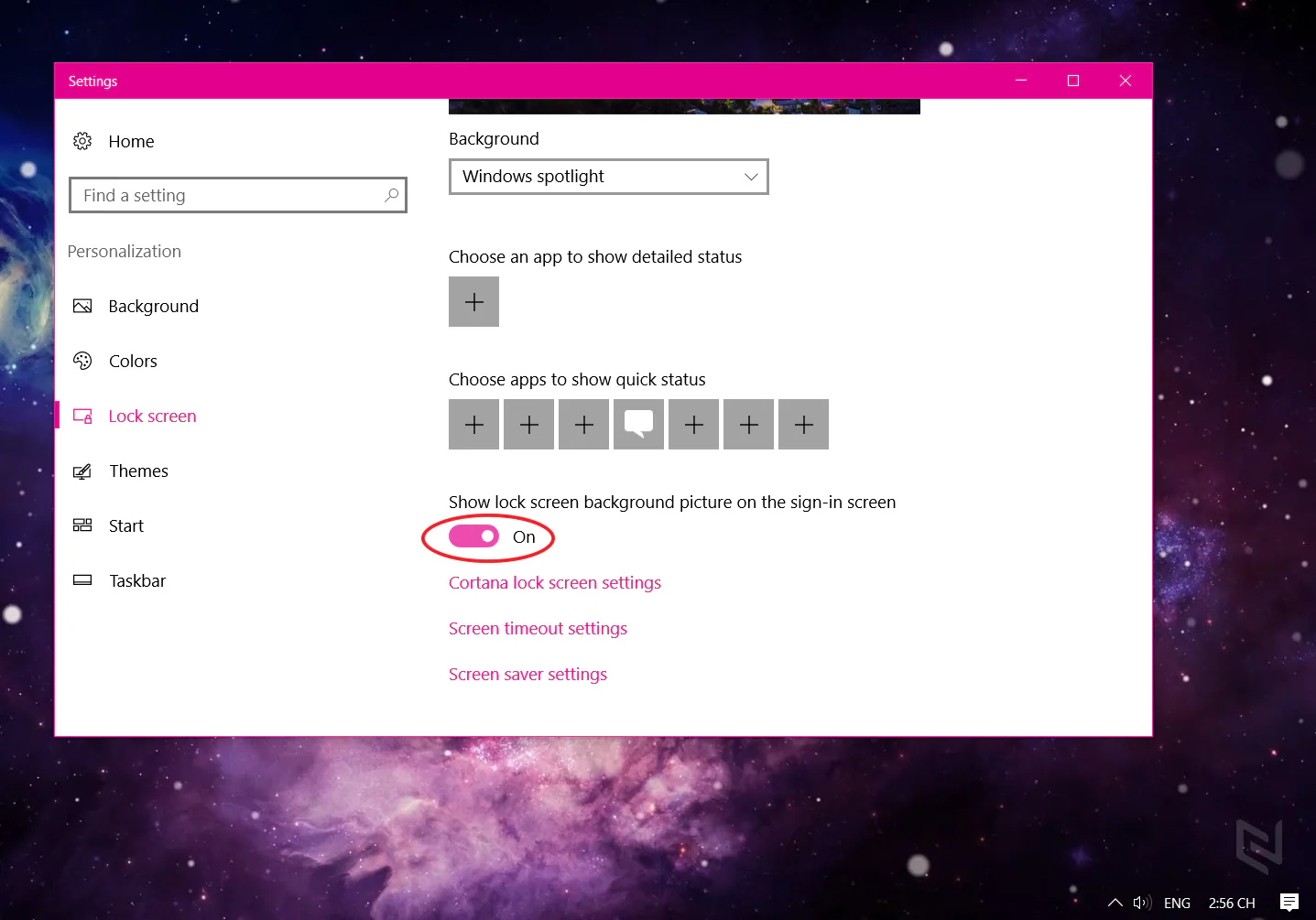The width and height of the screenshot is (1316, 920).
Task: Click the third quick status plus tile
Action: (x=583, y=425)
